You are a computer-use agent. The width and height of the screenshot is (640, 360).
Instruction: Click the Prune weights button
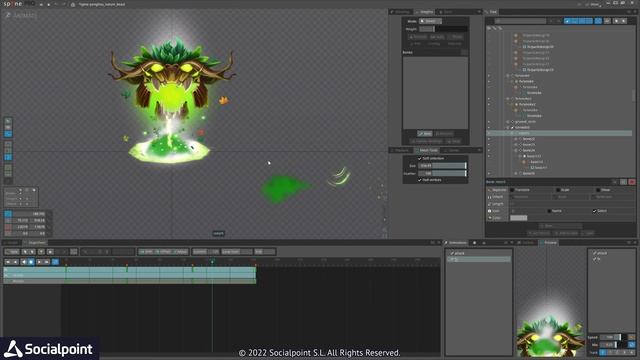pos(456,37)
